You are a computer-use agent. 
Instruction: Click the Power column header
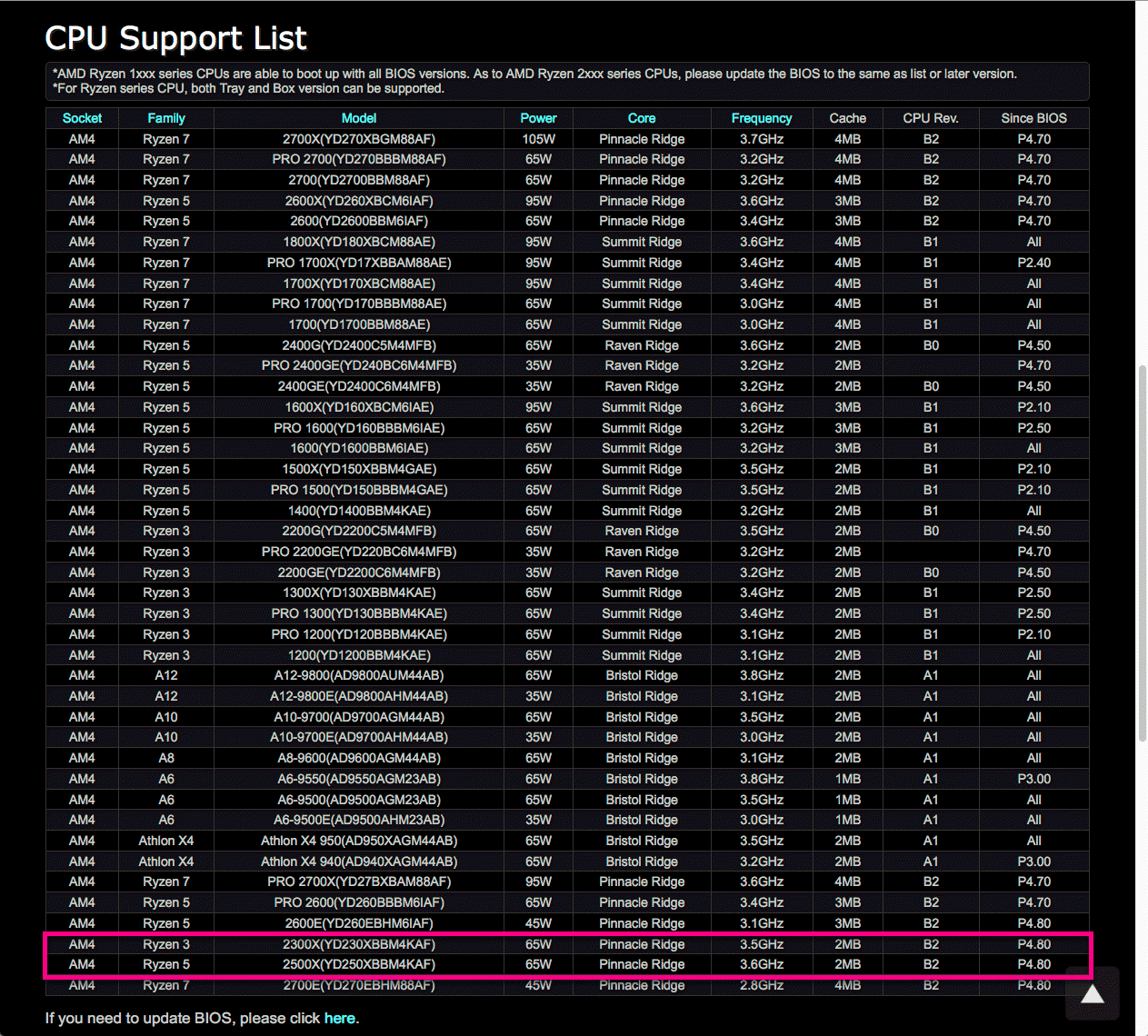click(538, 118)
